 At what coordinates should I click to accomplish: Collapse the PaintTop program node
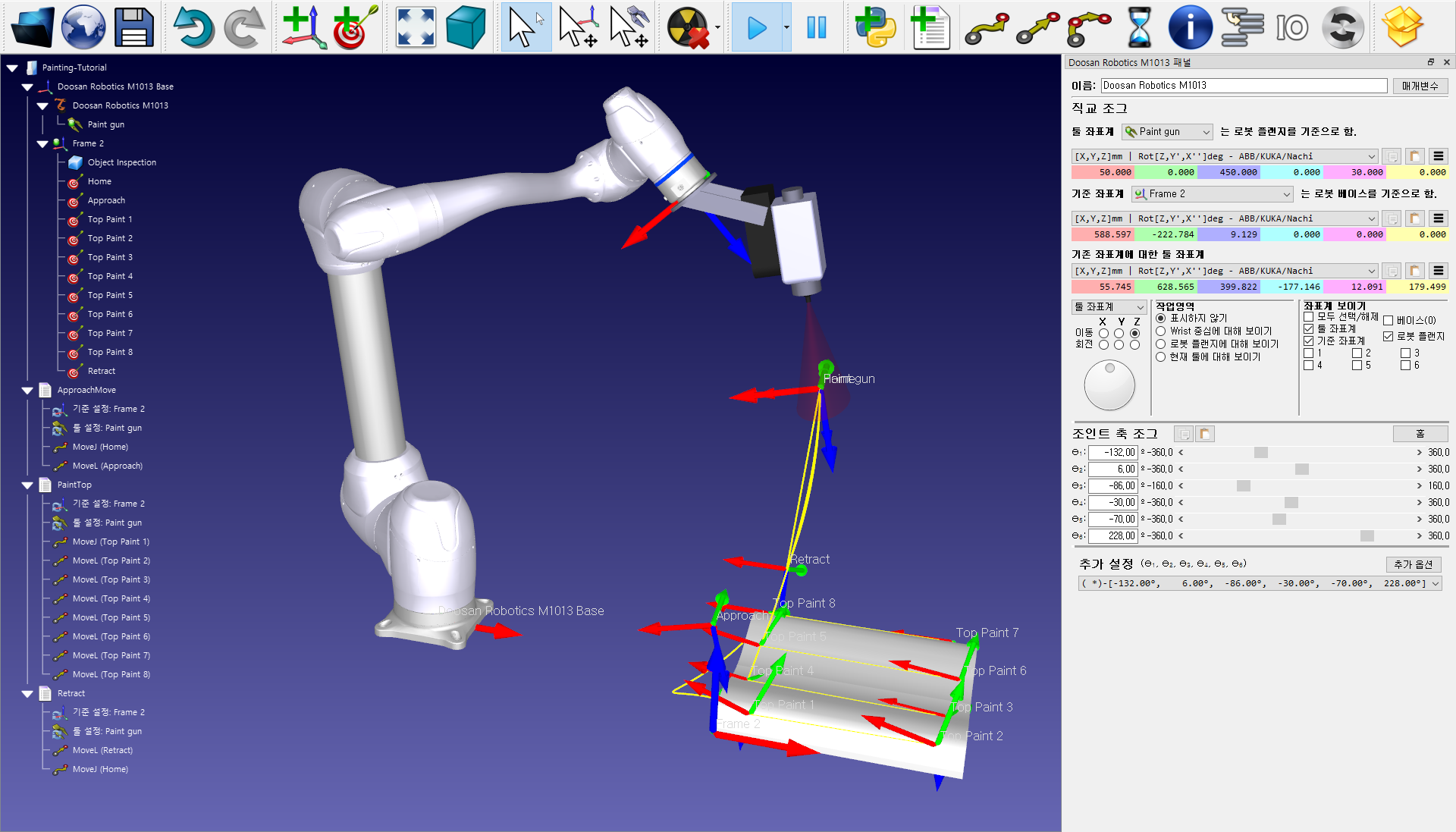27,485
